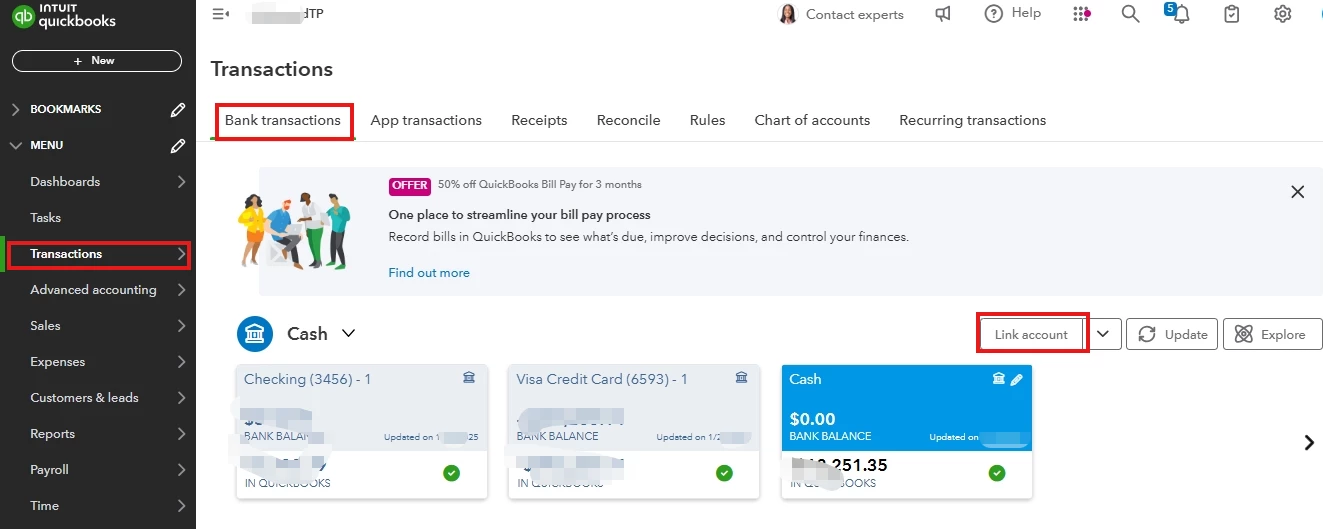Viewport: 1323px width, 529px height.
Task: Expand Customers & leads submenu chevron
Action: point(181,398)
